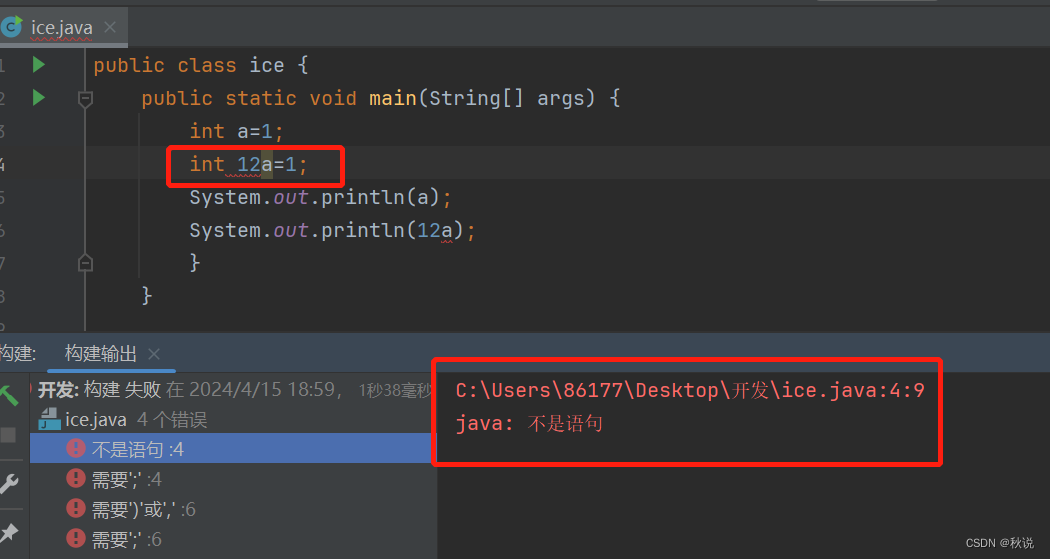Place cursor in 'int a=1;' line

tap(236, 131)
